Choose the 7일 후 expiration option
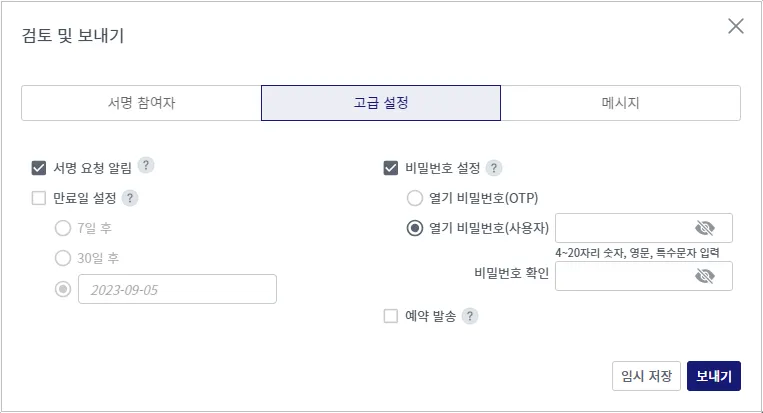 pyautogui.click(x=64, y=228)
